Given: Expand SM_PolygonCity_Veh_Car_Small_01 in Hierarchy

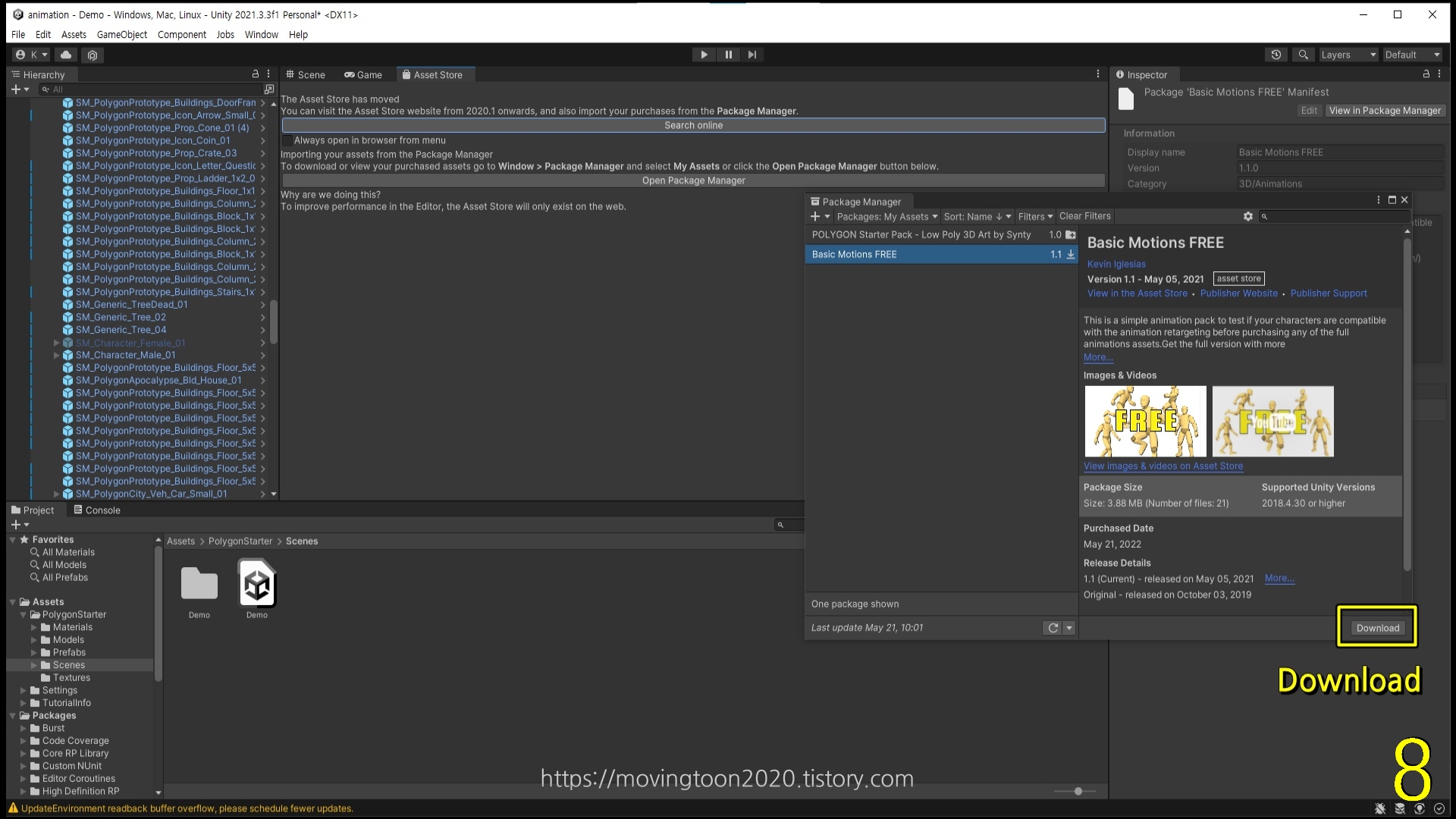Looking at the screenshot, I should coord(56,494).
